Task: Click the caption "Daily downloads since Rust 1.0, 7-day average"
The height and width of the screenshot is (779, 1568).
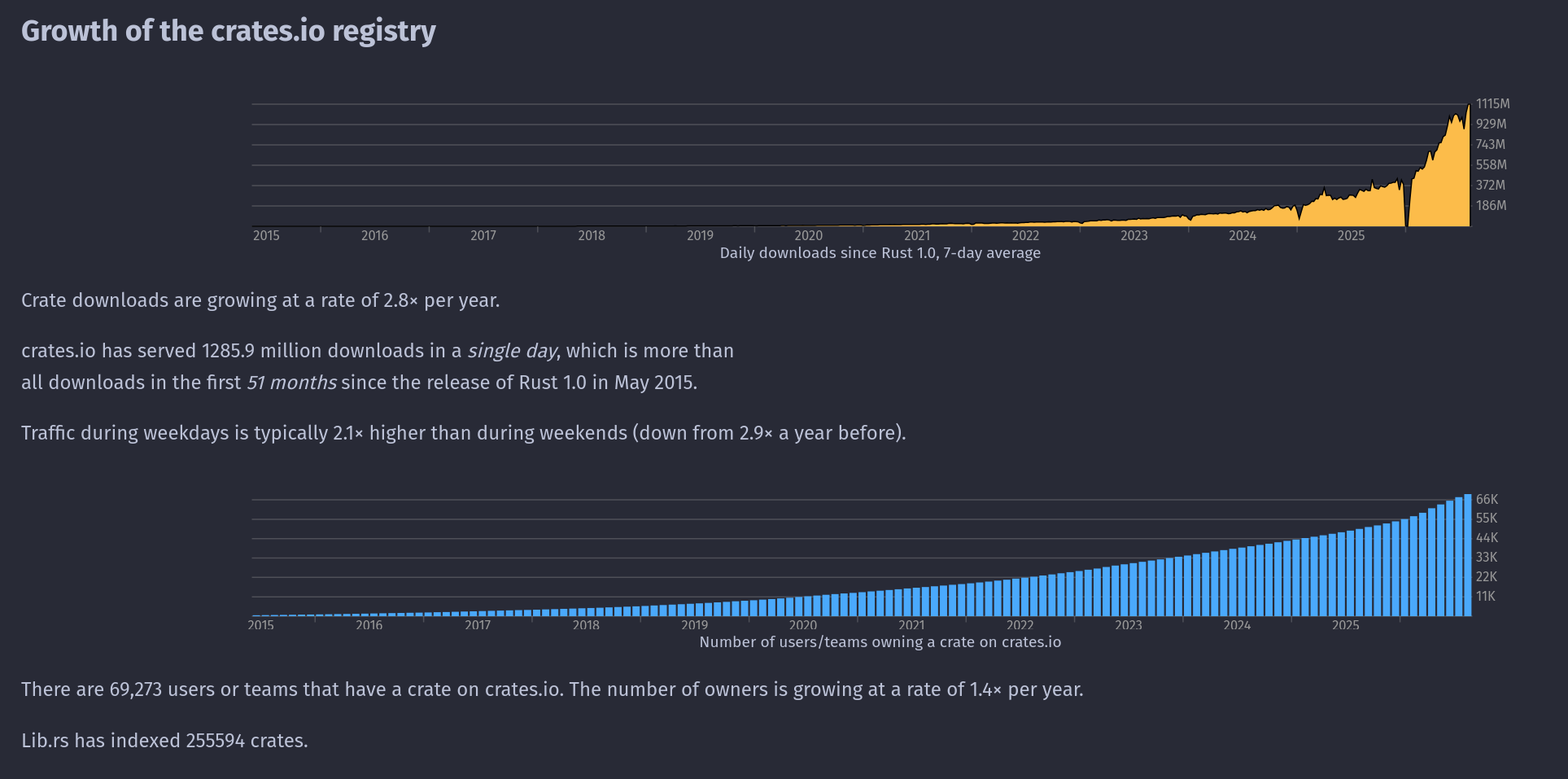Action: click(880, 253)
